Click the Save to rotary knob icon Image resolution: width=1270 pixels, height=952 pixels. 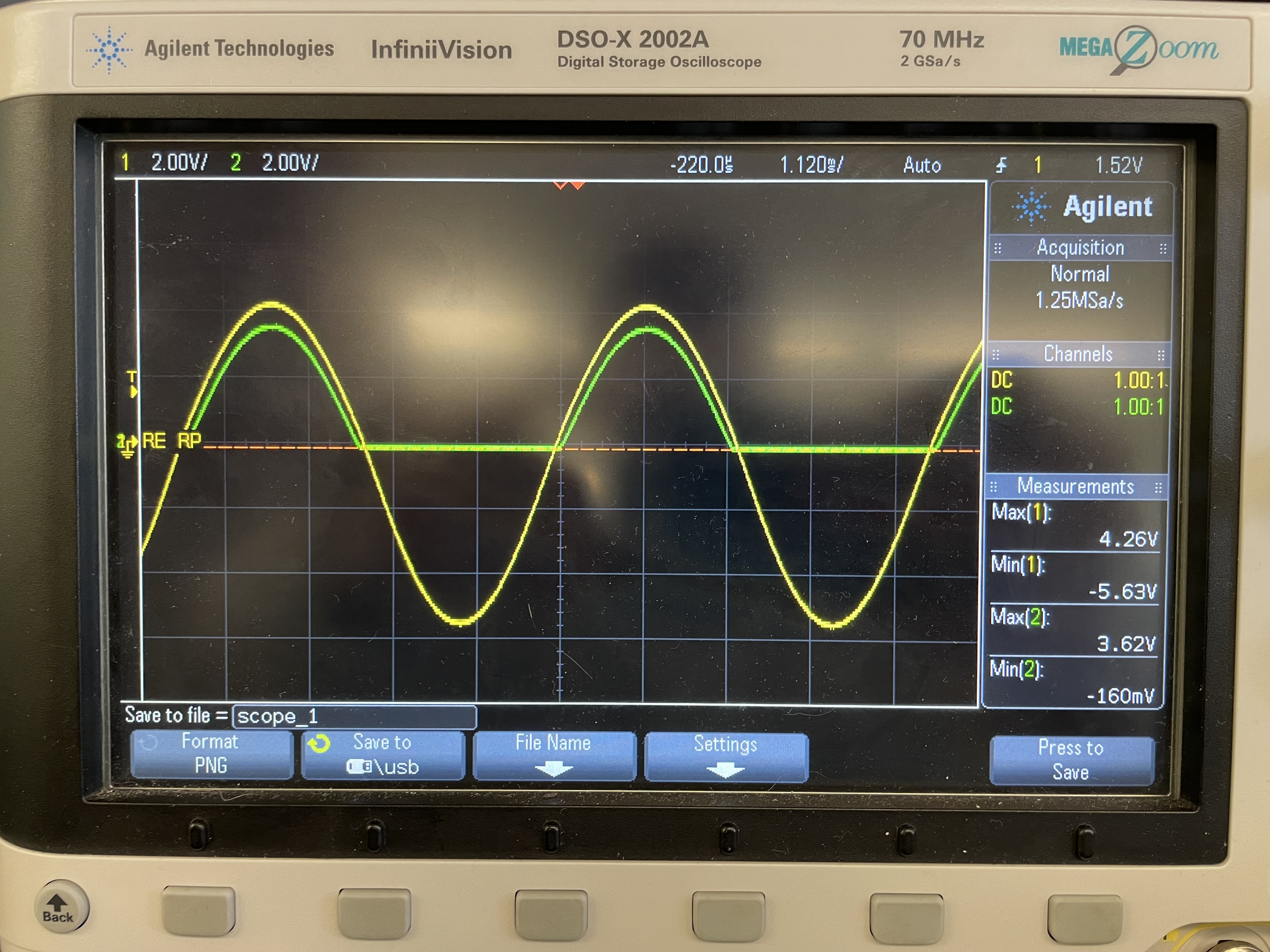[x=319, y=744]
